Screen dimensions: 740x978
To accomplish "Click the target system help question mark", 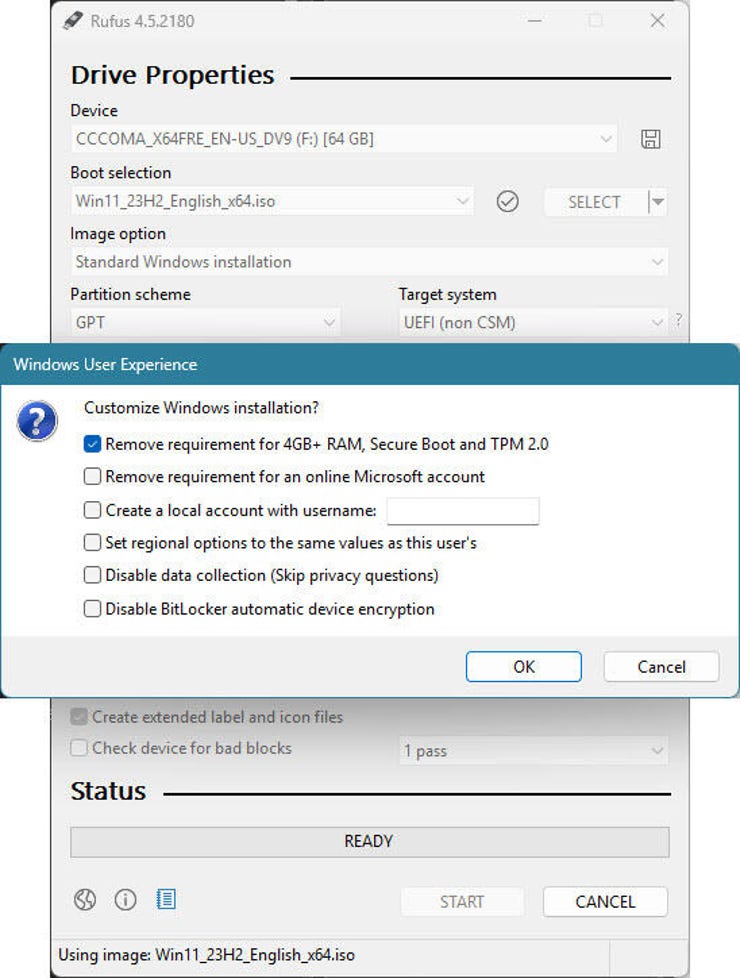I will 679,321.
